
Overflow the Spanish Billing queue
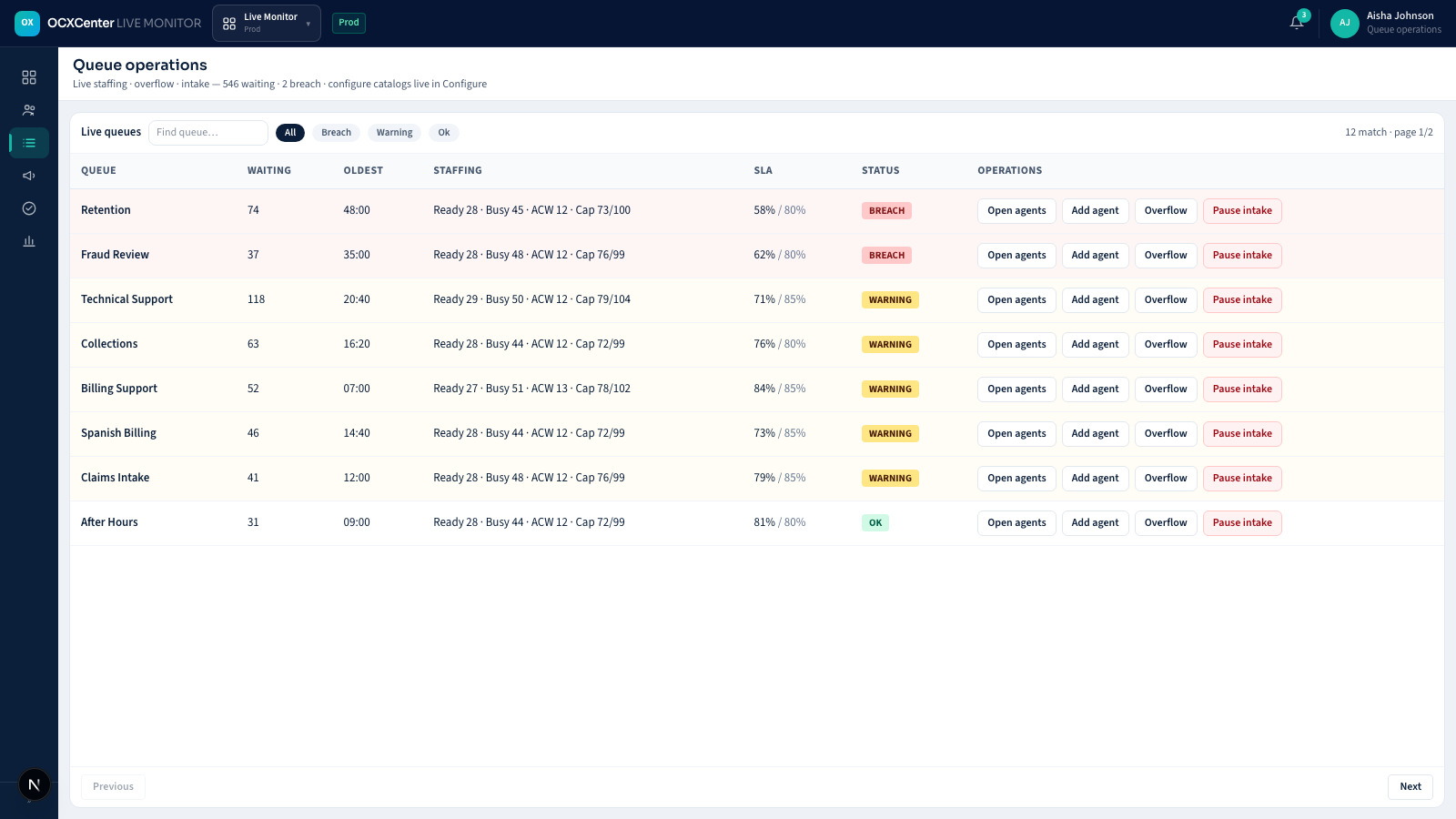[1166, 434]
